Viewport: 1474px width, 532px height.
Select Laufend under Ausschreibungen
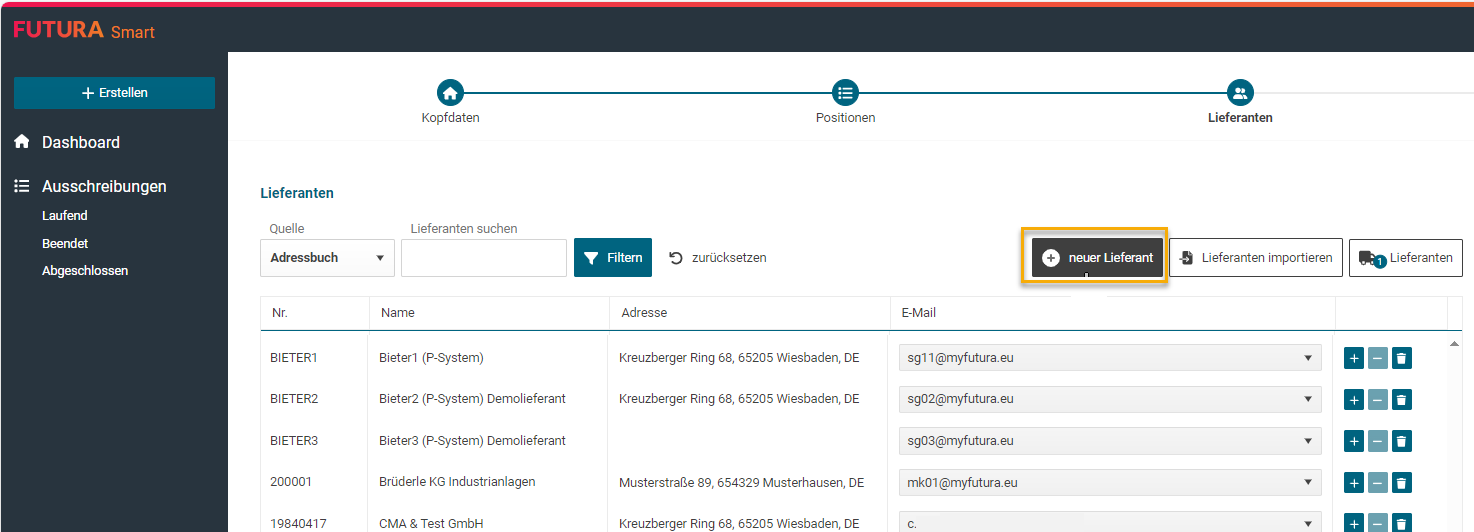pos(65,216)
